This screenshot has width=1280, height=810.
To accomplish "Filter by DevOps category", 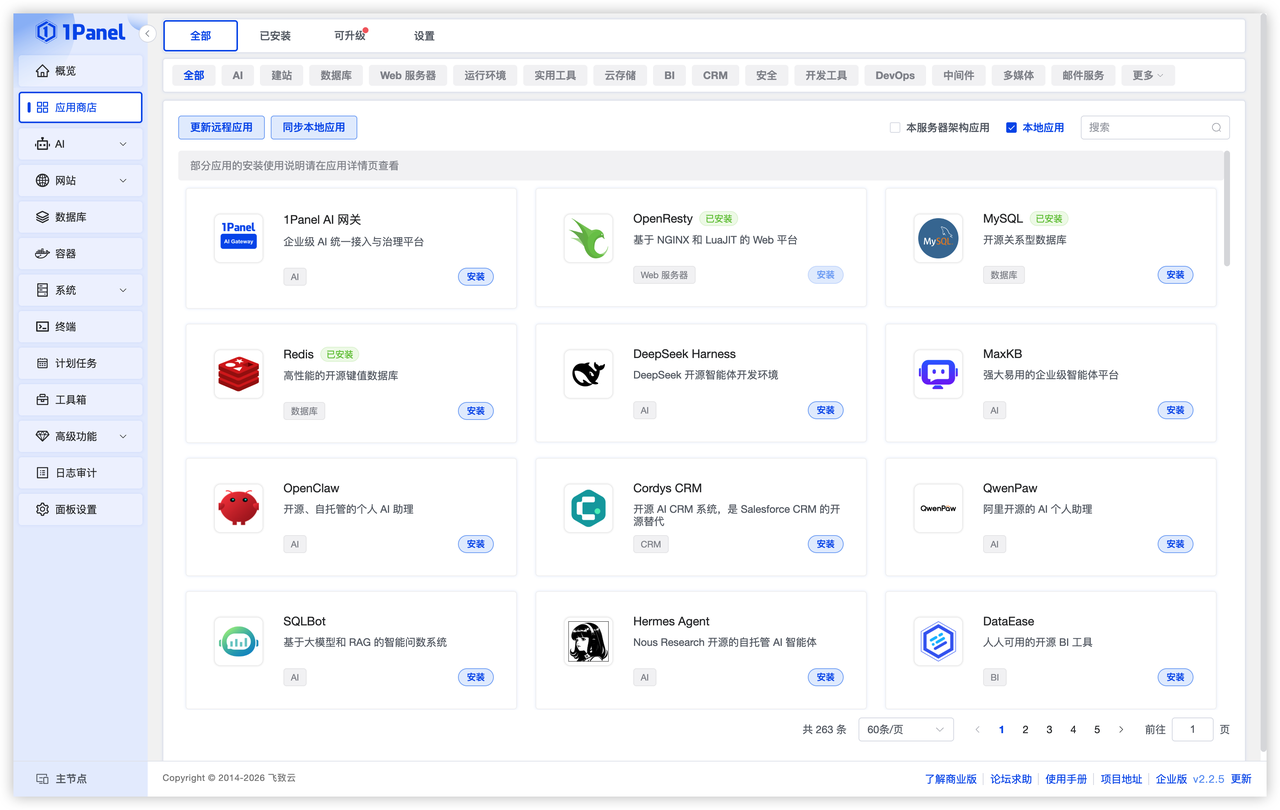I will pyautogui.click(x=895, y=75).
